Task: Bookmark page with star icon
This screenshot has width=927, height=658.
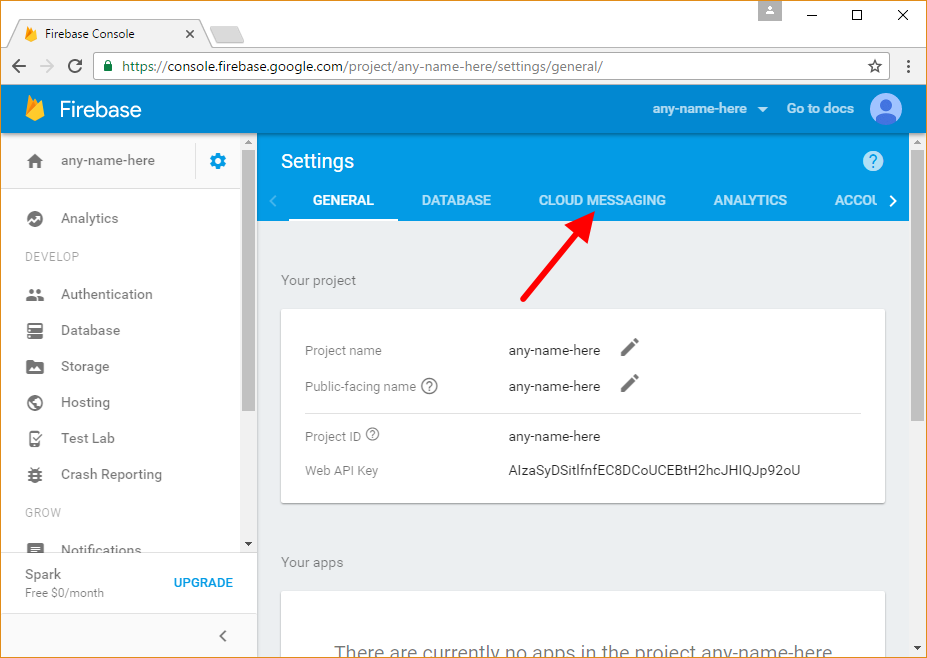Action: 875,66
